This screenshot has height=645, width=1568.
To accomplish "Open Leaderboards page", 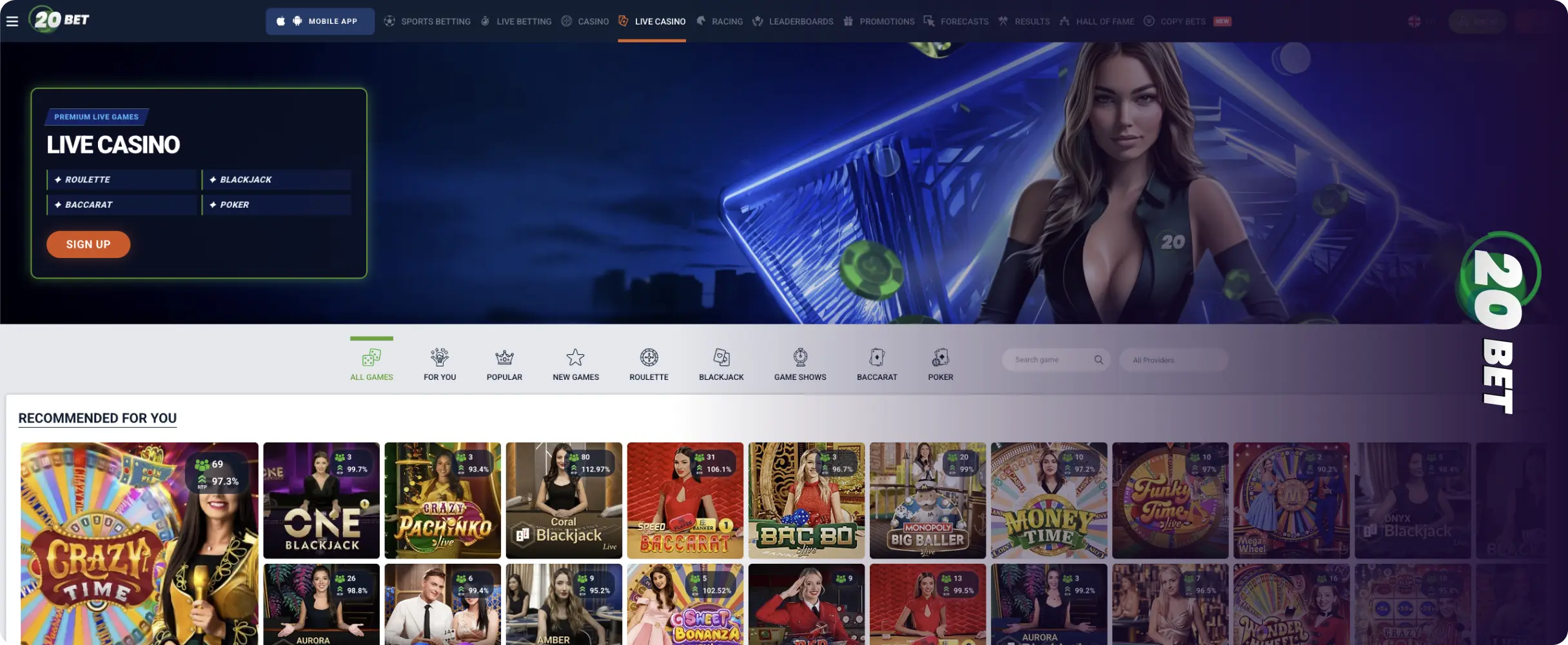I will (793, 21).
